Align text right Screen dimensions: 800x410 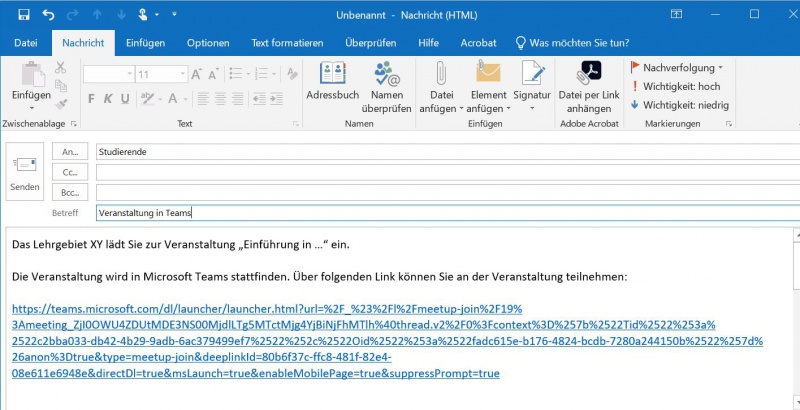pyautogui.click(x=237, y=98)
